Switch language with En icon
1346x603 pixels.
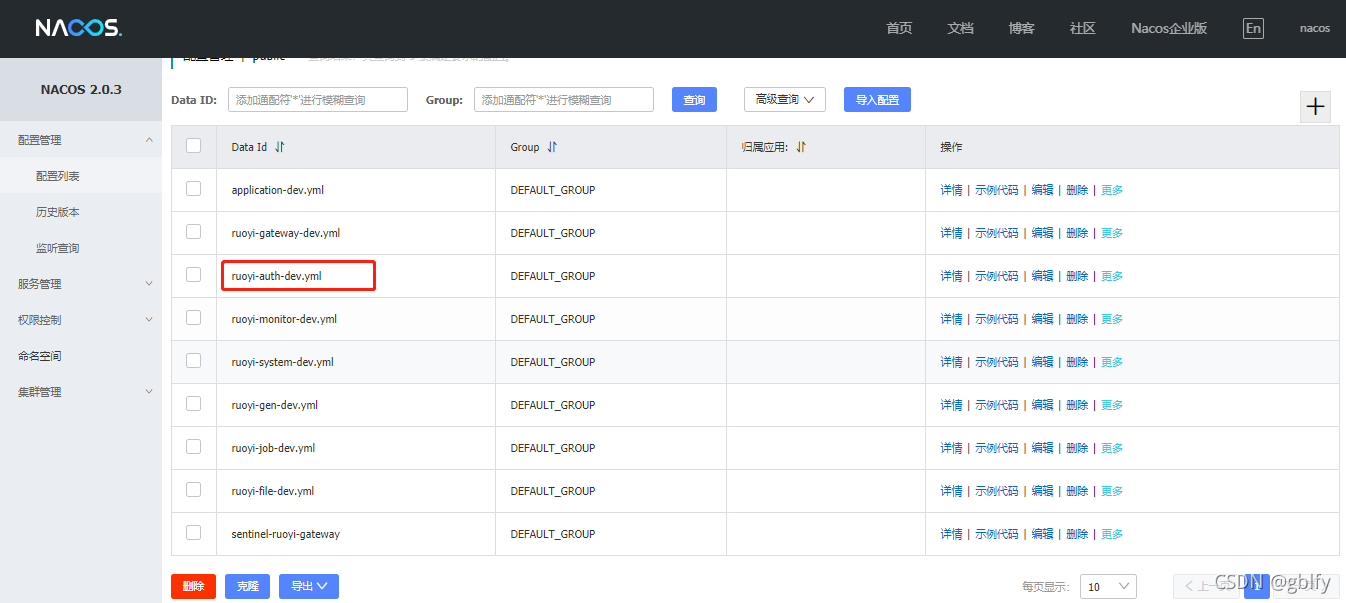[1253, 28]
